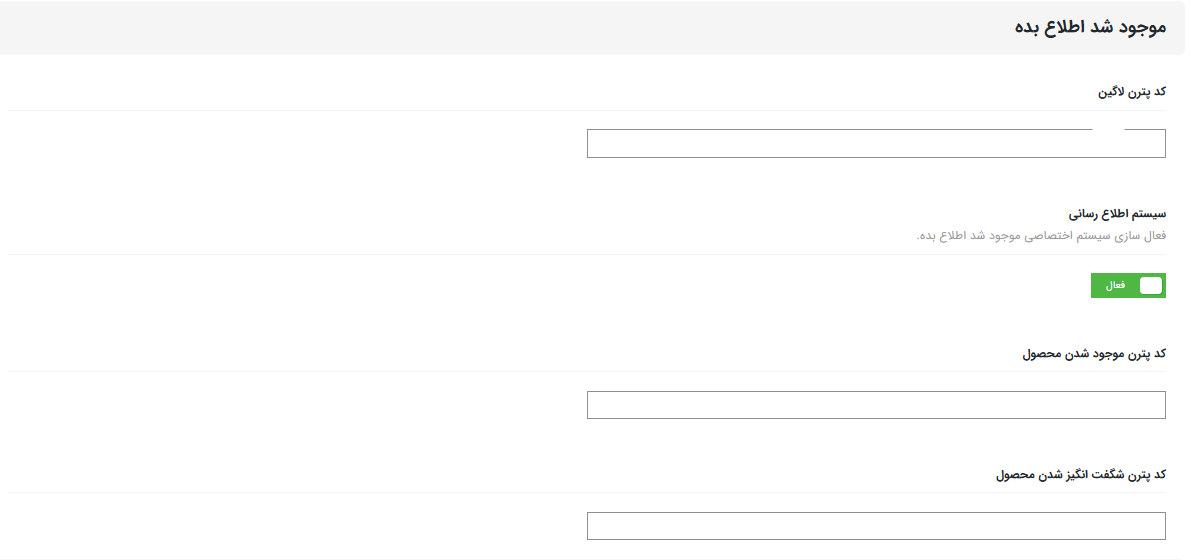Select the product-available pattern code field
Viewport: 1193px width, 560px height.
point(876,405)
